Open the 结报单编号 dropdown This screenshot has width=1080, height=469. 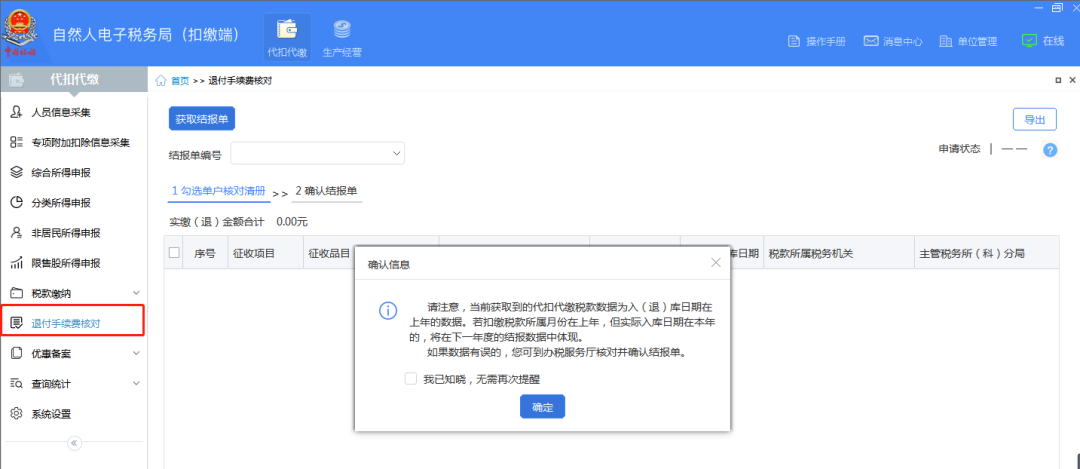click(318, 154)
